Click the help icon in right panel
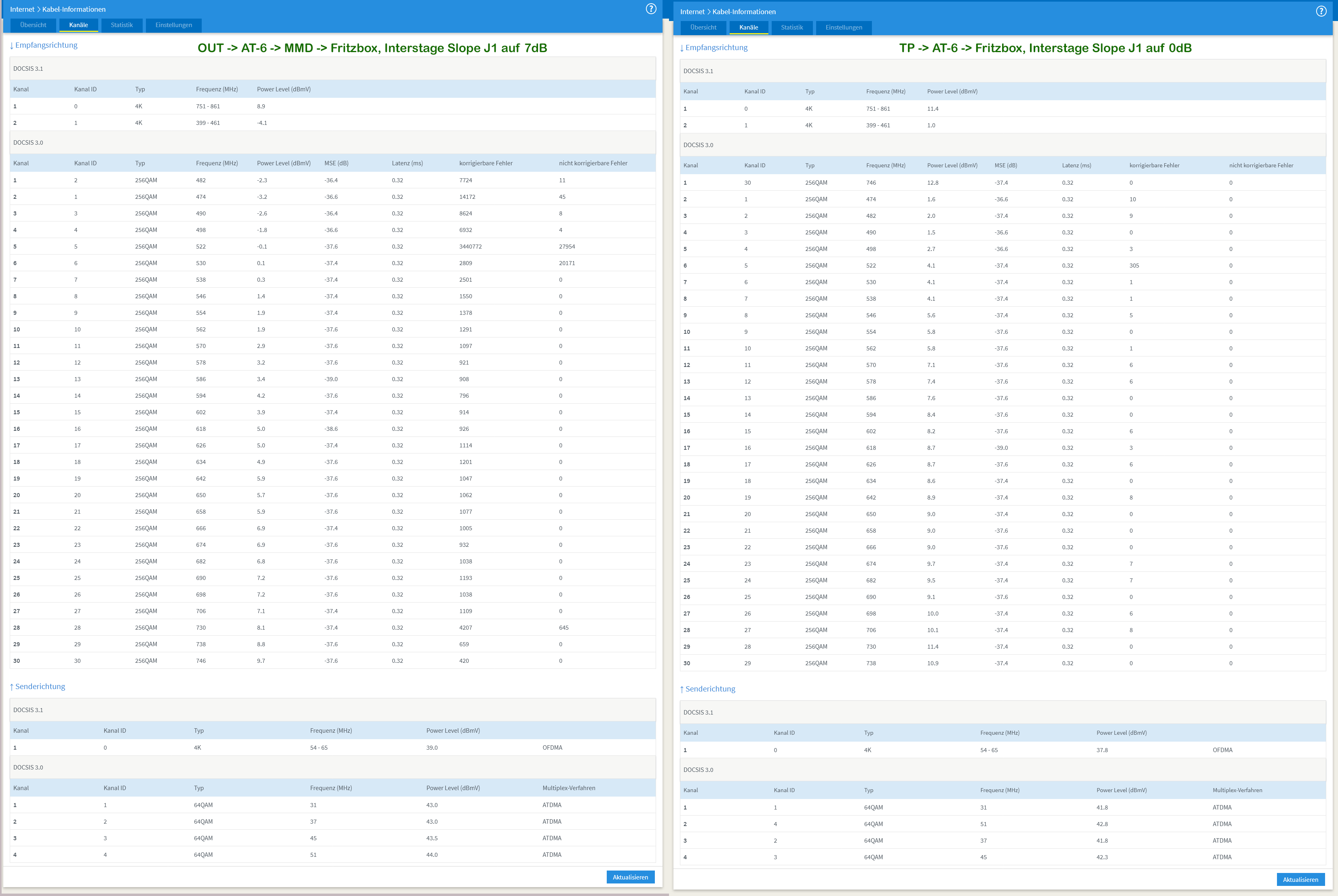The height and width of the screenshot is (896, 1338). click(1321, 11)
